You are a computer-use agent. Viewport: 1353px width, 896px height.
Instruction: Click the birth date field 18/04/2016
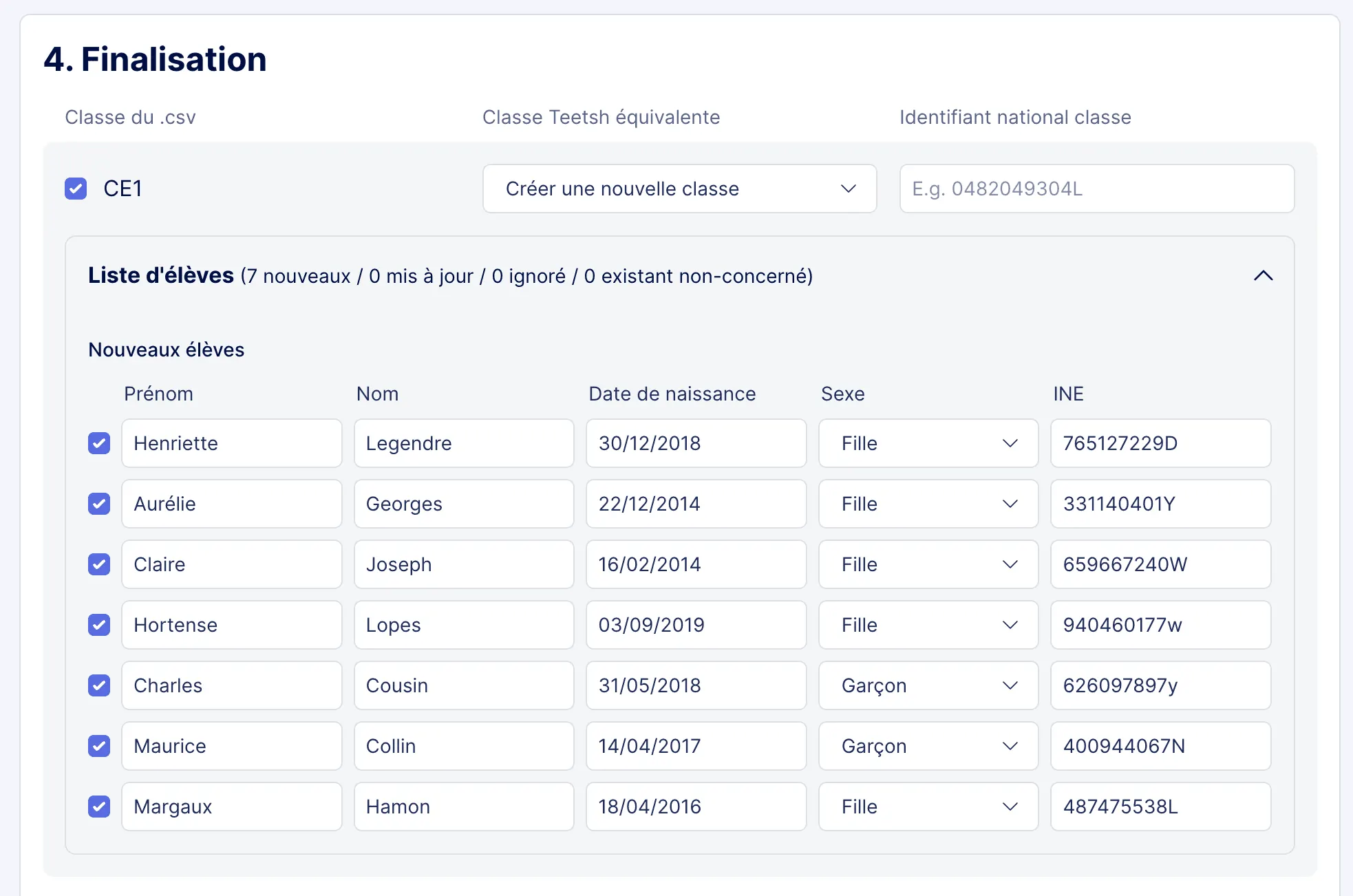[x=696, y=807]
